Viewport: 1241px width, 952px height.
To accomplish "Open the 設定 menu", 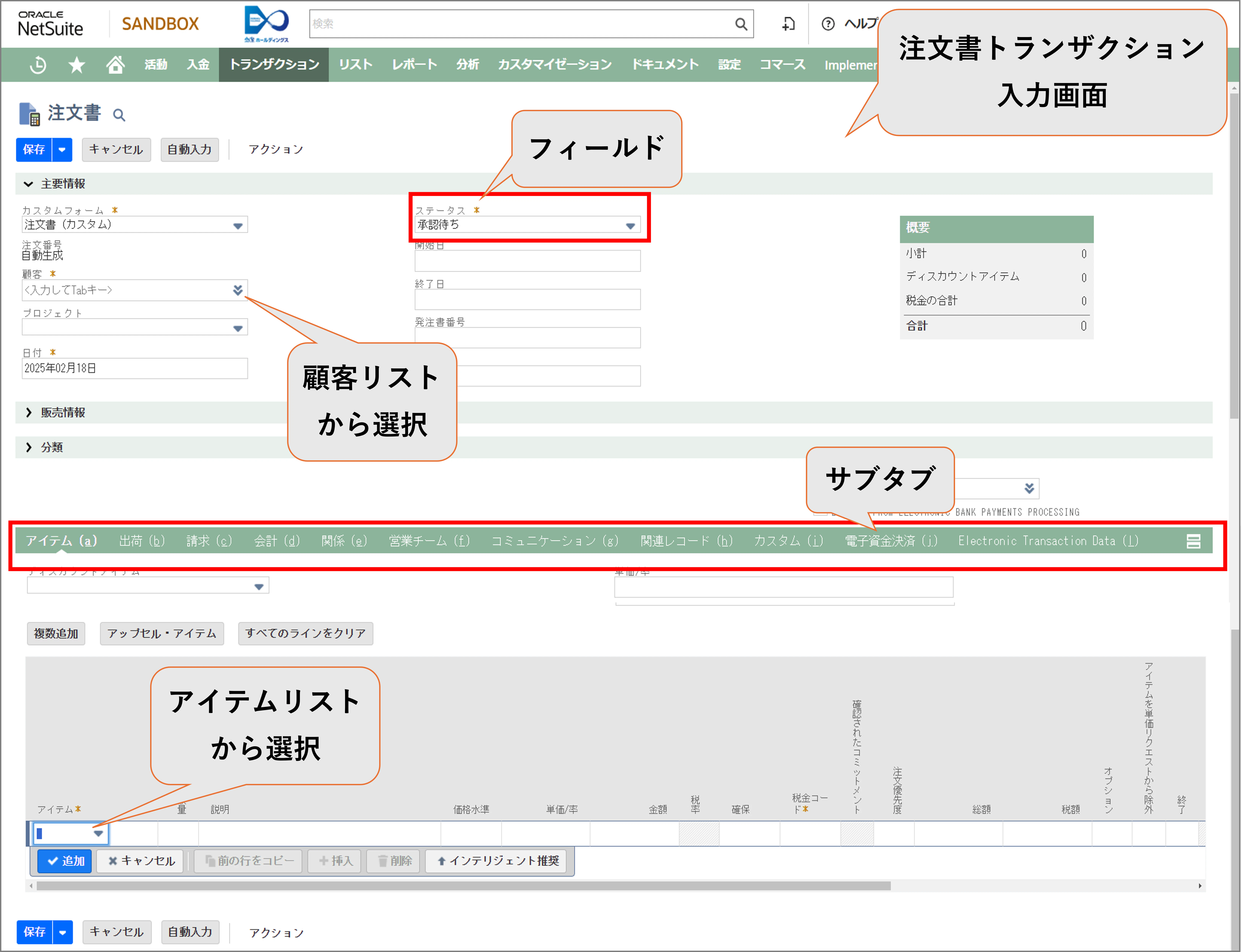I will point(729,65).
